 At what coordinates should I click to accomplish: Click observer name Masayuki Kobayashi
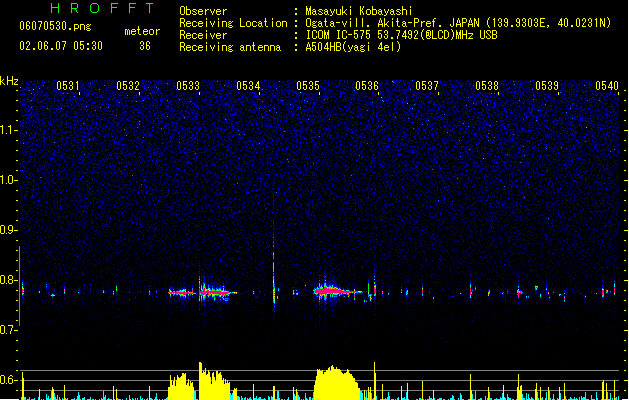pyautogui.click(x=358, y=11)
